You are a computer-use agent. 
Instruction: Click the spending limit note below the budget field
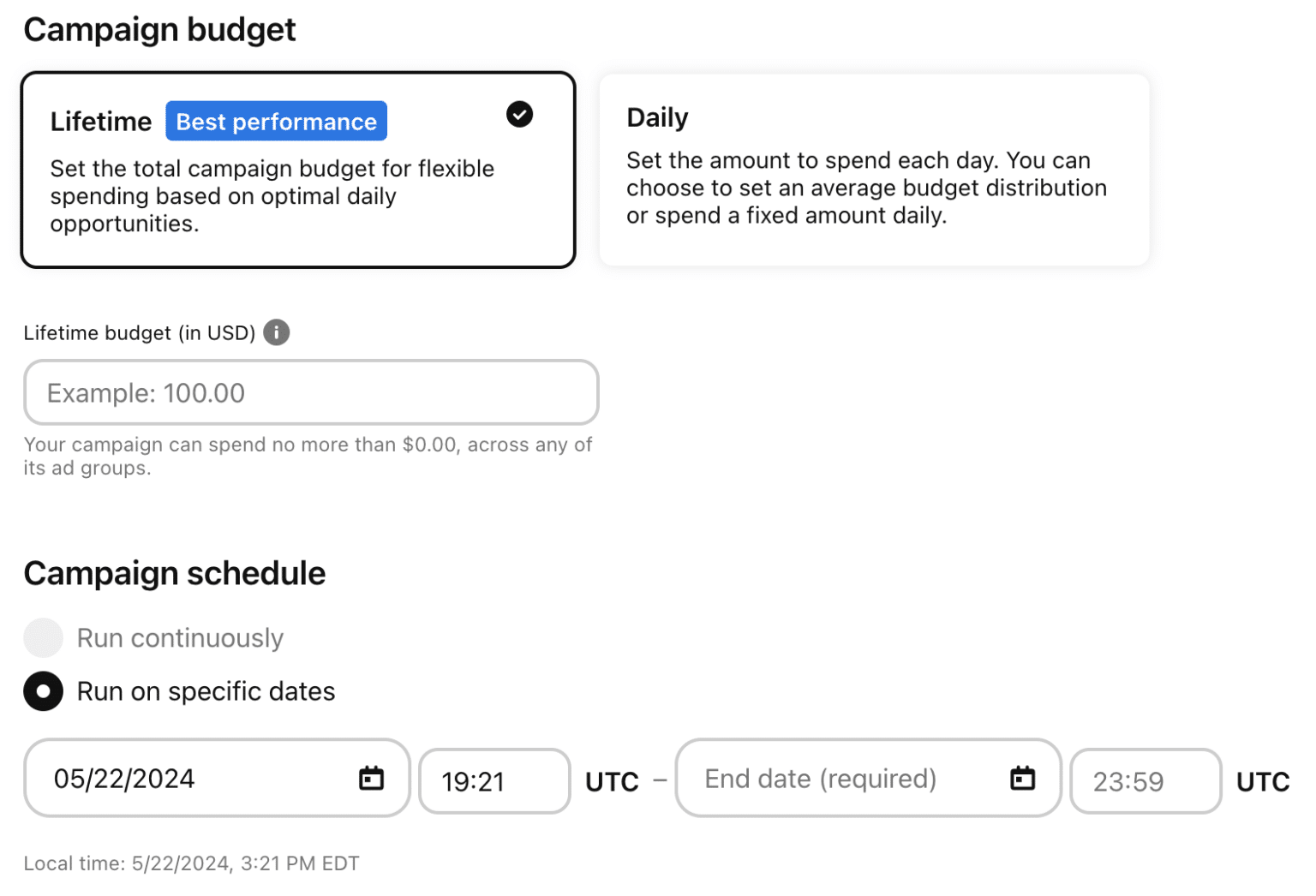(308, 456)
